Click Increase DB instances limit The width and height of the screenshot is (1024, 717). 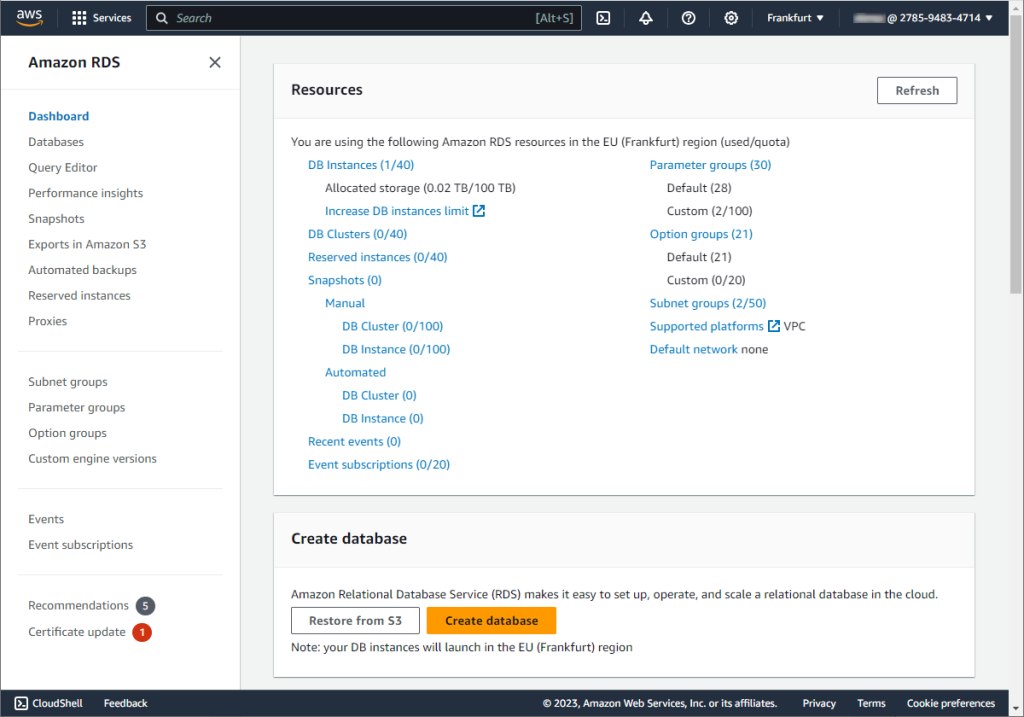[398, 210]
